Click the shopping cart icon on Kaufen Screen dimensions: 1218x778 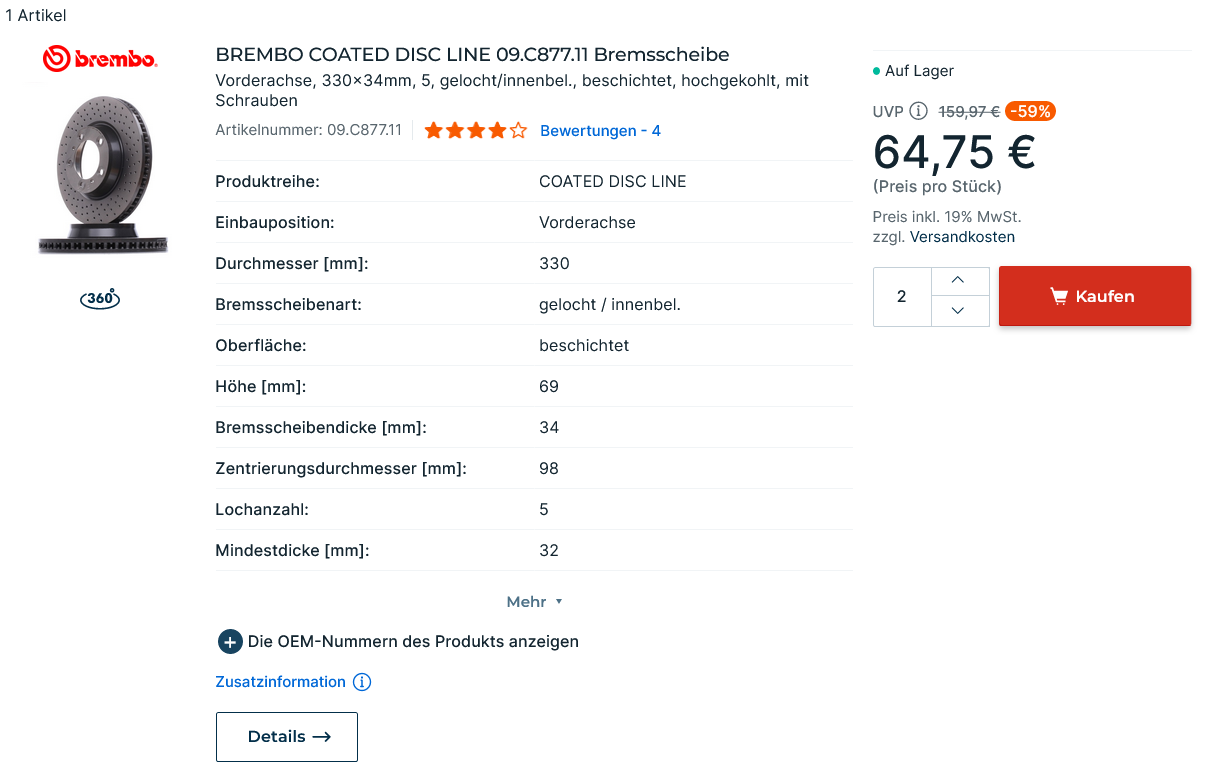coord(1059,296)
